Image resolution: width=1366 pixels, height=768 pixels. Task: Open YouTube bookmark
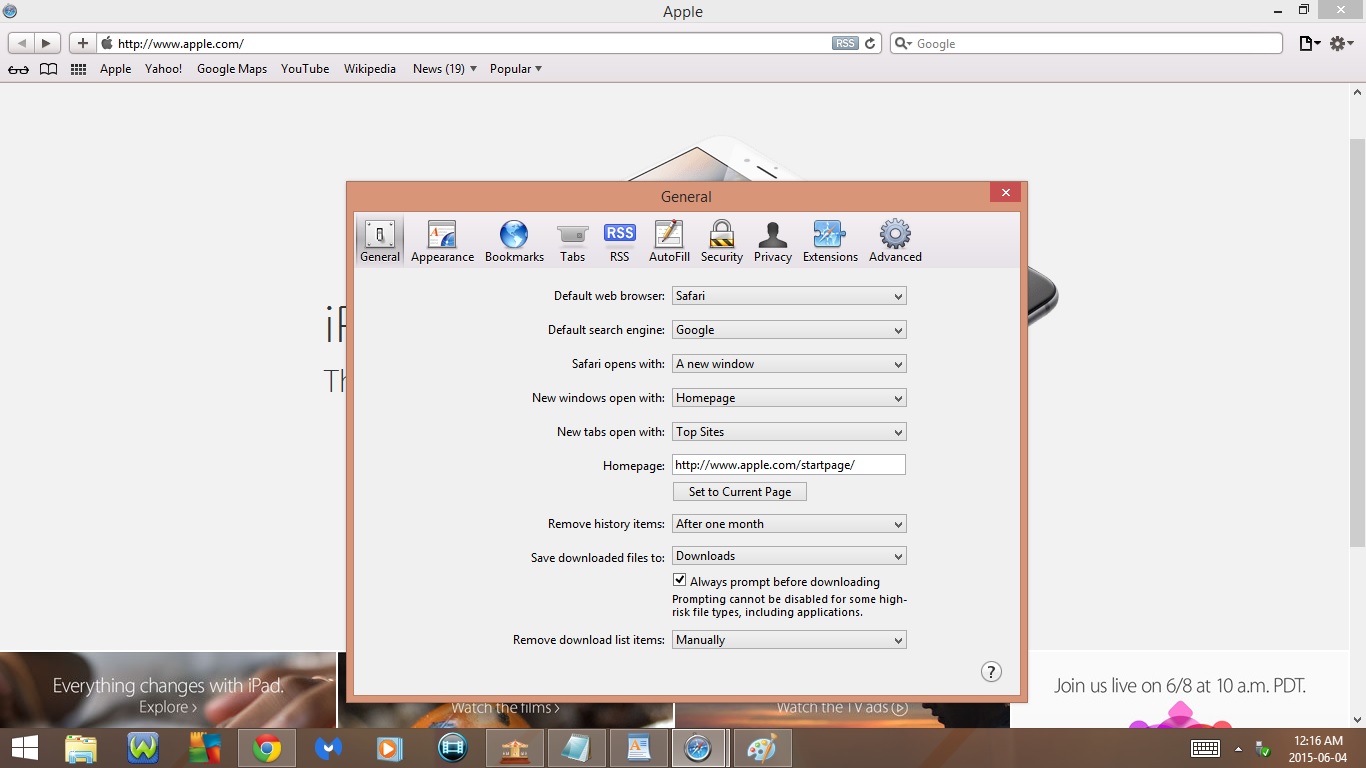[x=305, y=69]
